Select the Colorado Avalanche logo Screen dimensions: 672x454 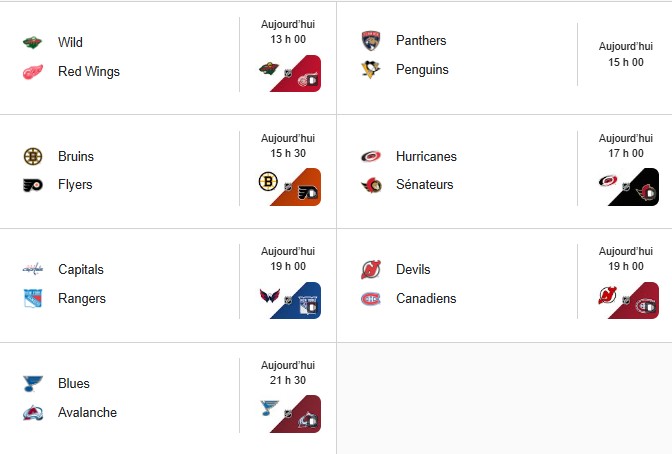(x=33, y=412)
